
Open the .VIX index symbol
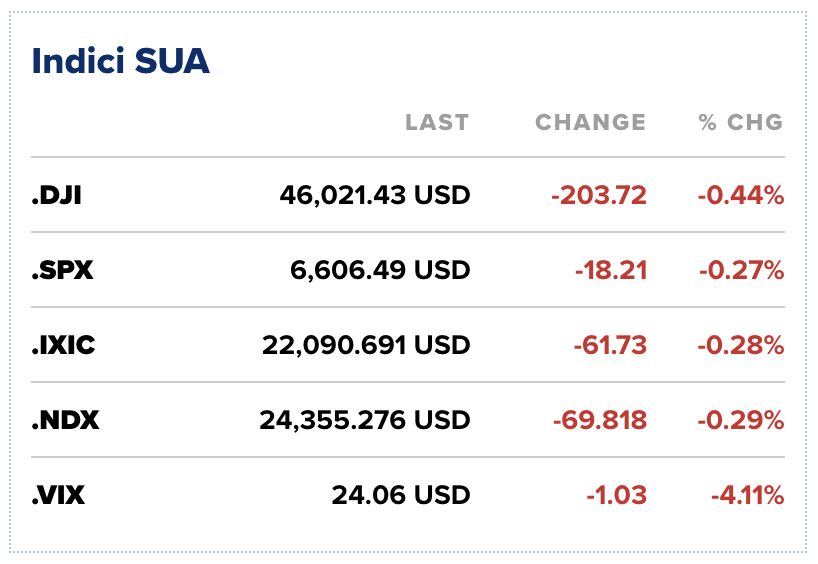click(58, 495)
